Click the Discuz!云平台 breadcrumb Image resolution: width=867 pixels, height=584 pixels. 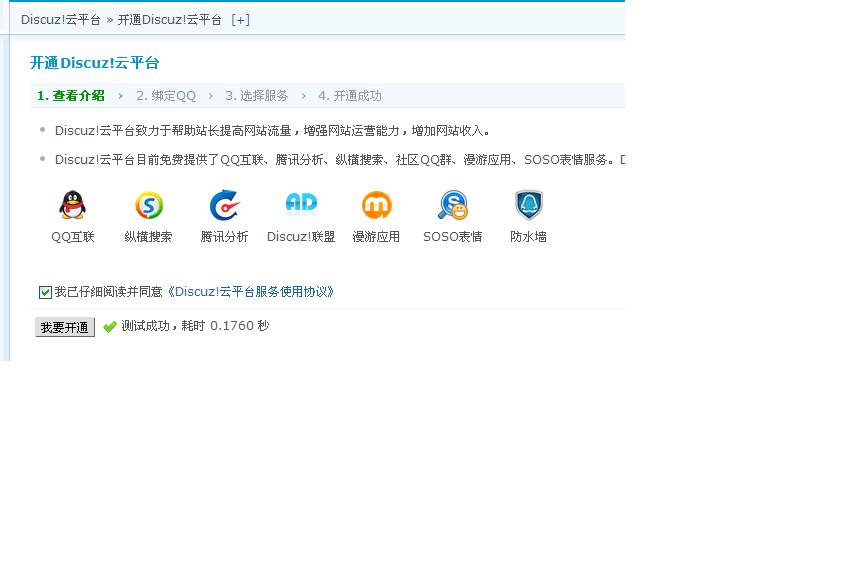(x=61, y=20)
